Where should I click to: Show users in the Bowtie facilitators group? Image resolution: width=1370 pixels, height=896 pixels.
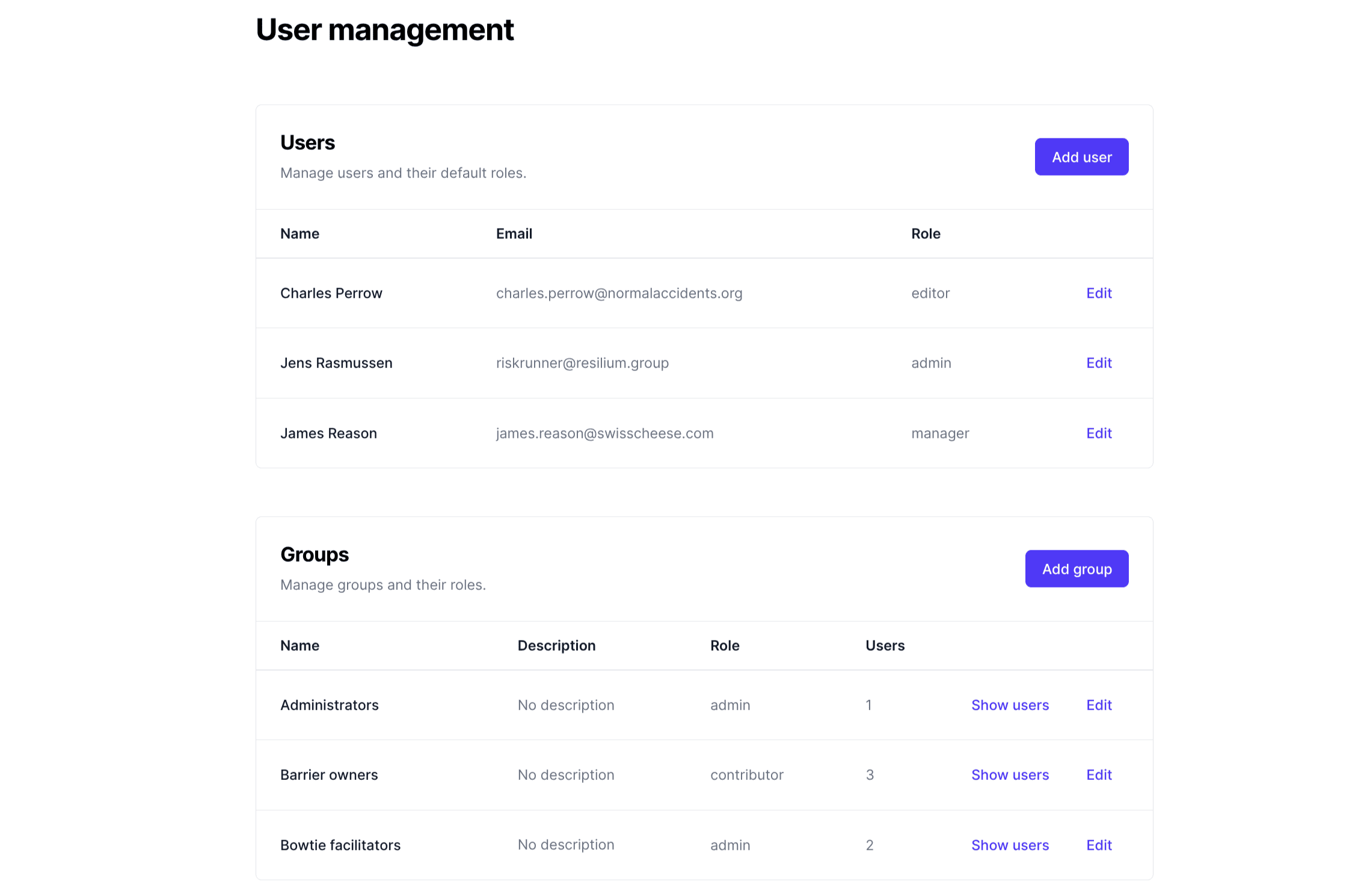tap(1010, 845)
